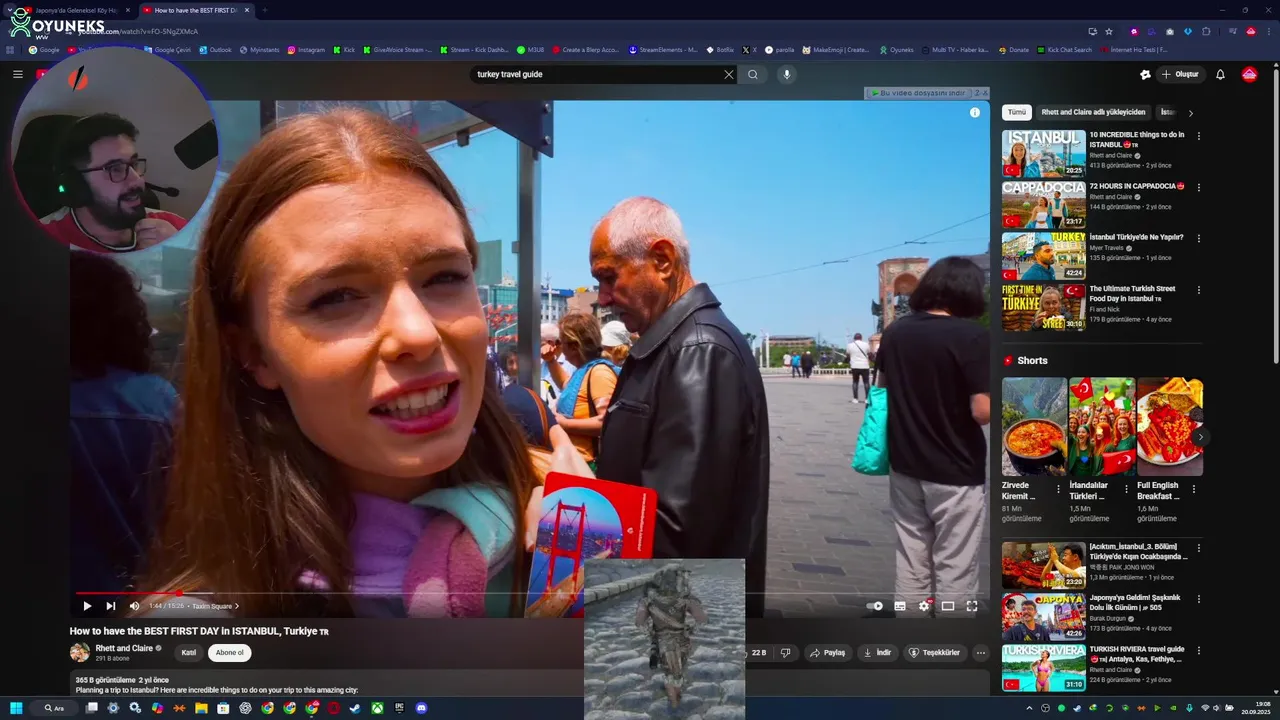1280x720 pixels.
Task: Click 'Bu video dosyasını indir' download bar
Action: [x=918, y=93]
